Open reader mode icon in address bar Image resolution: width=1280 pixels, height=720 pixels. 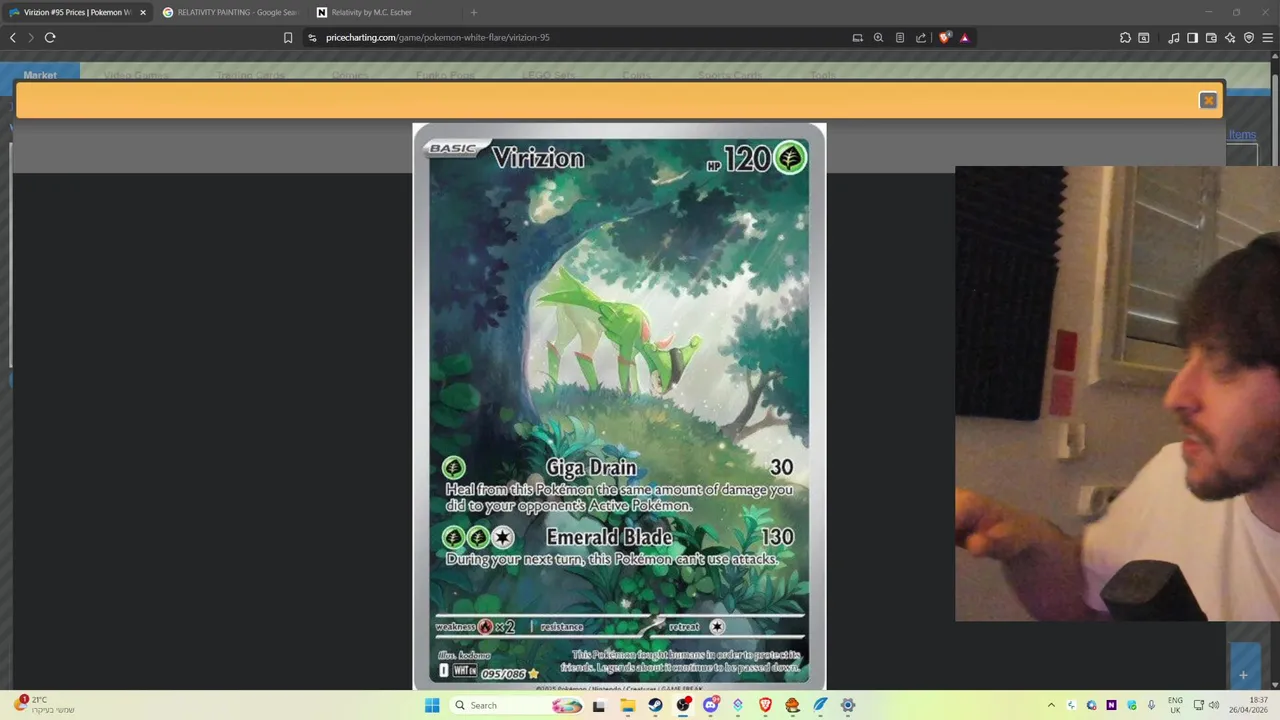click(x=899, y=37)
